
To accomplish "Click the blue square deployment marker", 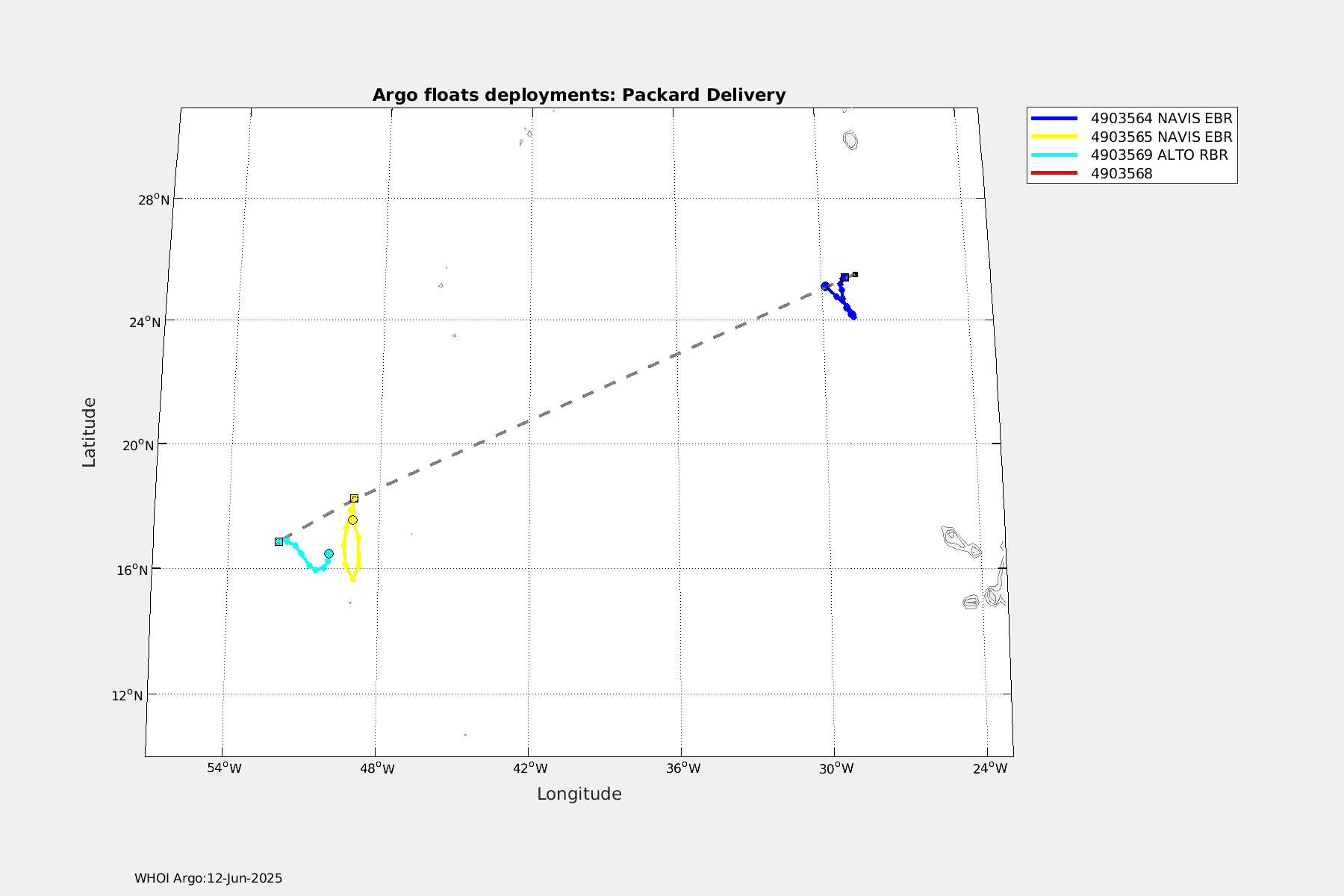I will click(x=844, y=277).
